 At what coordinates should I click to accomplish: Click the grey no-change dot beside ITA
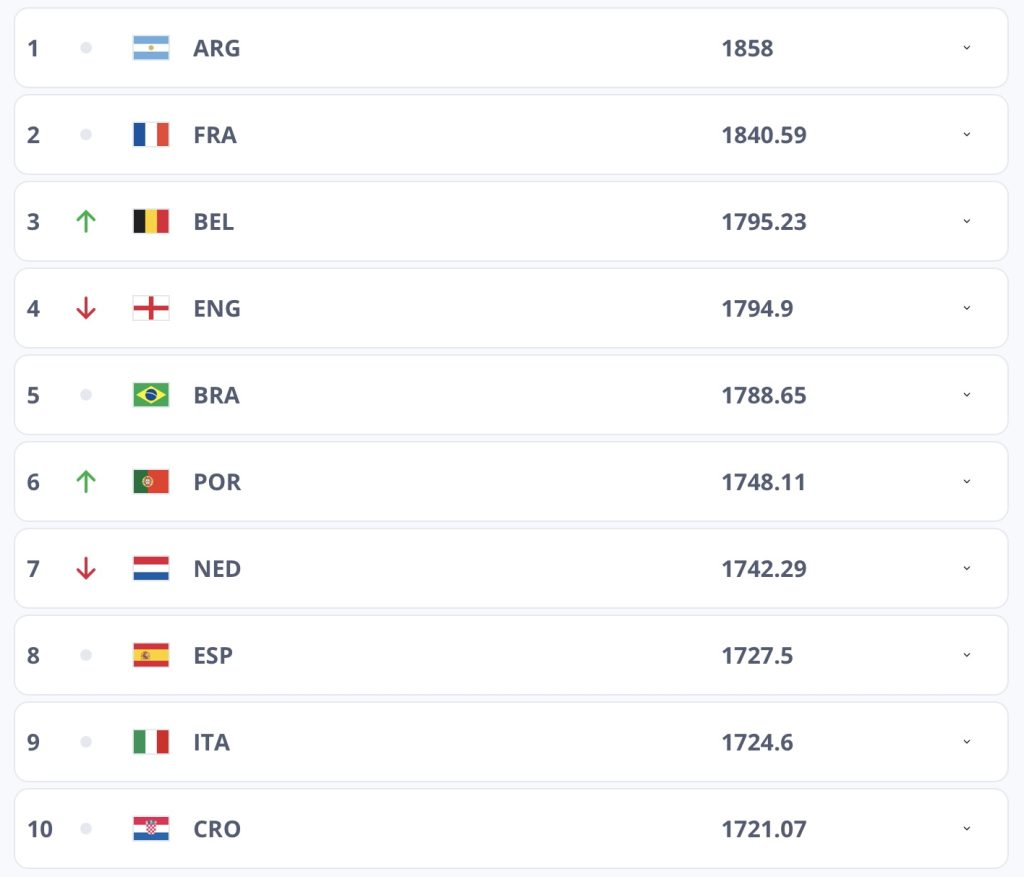point(86,742)
